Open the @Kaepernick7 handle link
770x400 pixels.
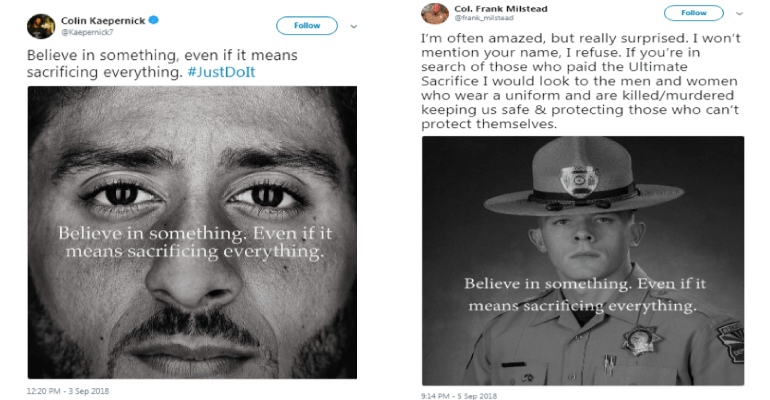click(86, 32)
